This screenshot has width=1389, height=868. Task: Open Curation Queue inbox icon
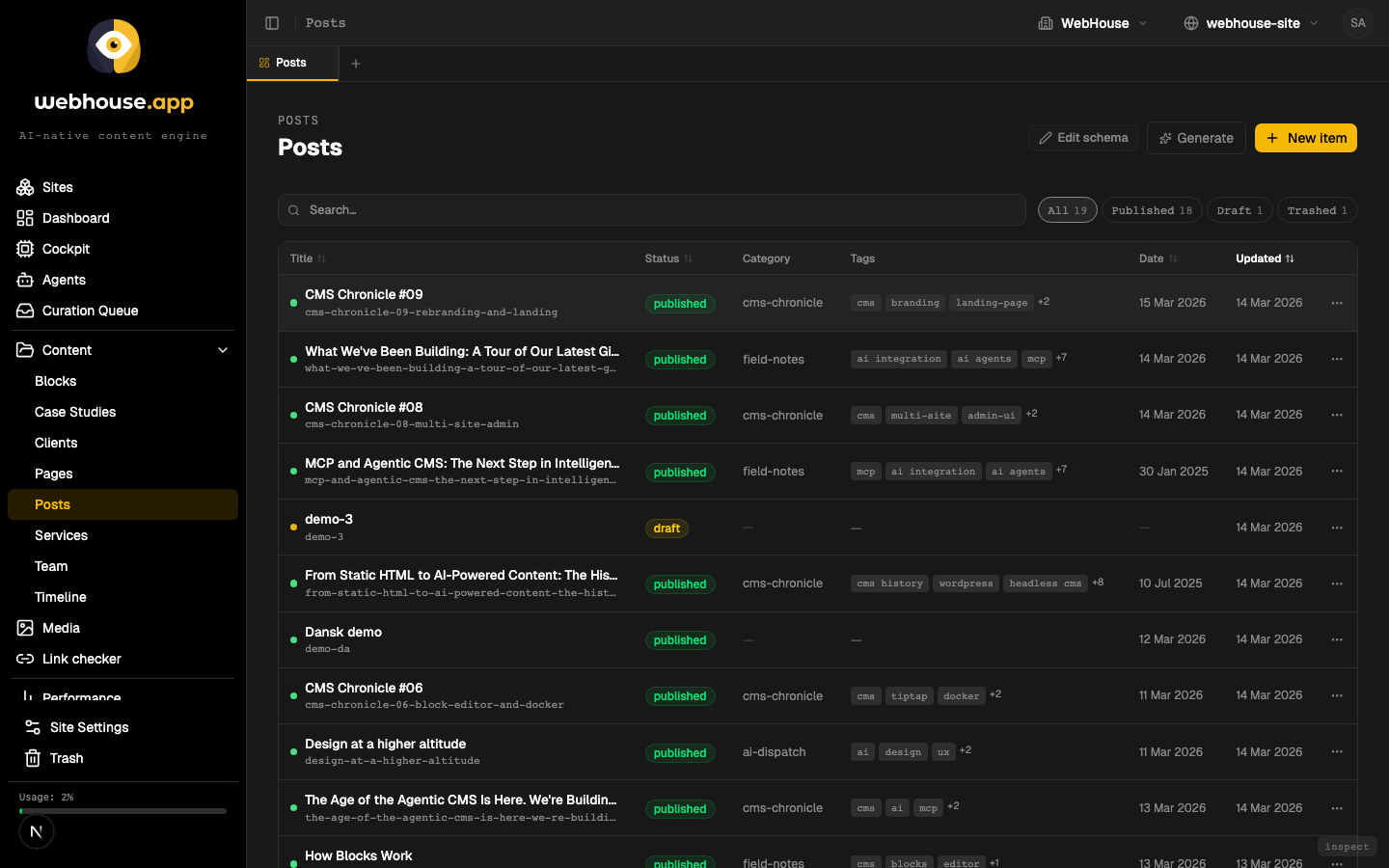[25, 311]
